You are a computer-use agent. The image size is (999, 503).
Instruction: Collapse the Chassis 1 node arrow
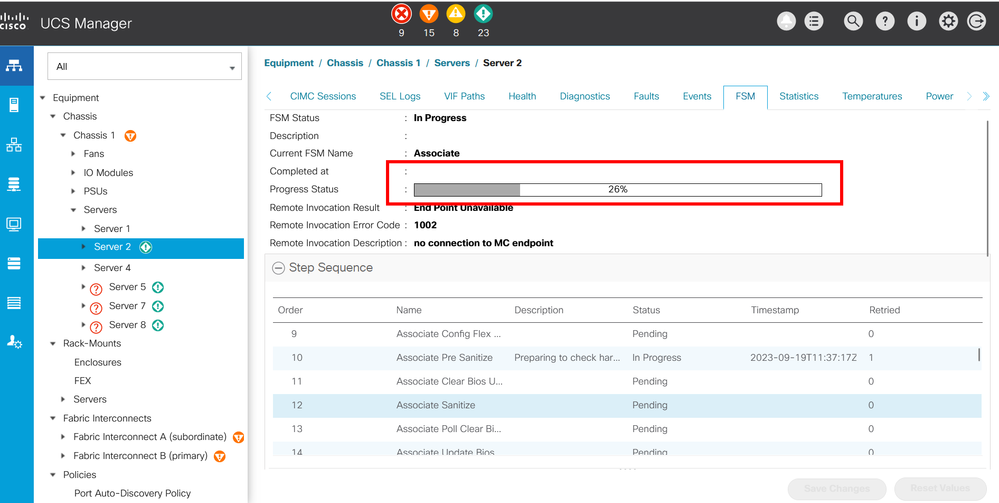coord(63,136)
